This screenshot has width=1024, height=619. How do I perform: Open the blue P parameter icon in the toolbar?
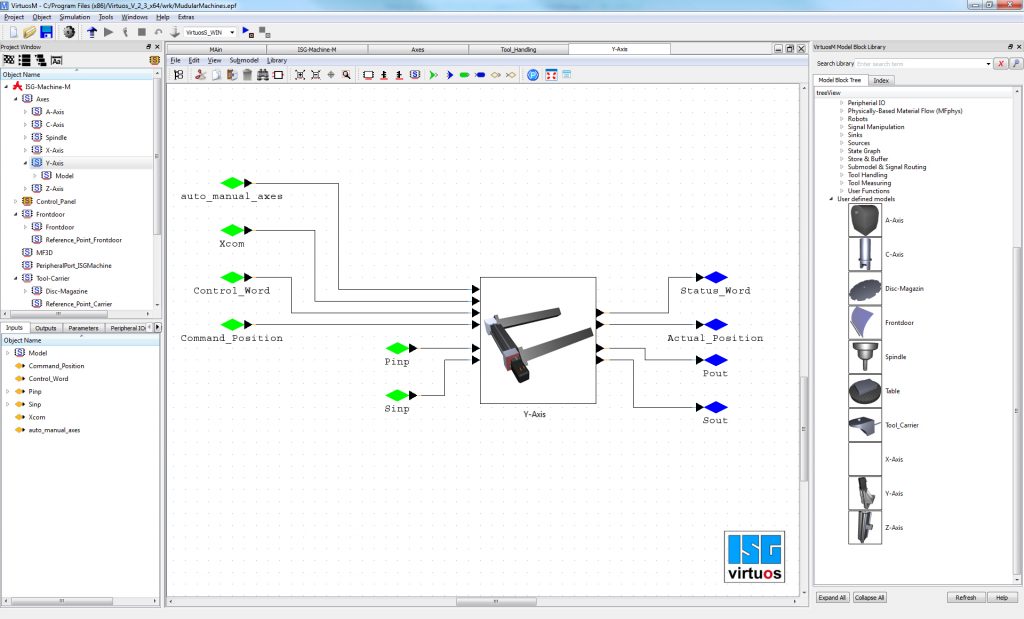532,75
